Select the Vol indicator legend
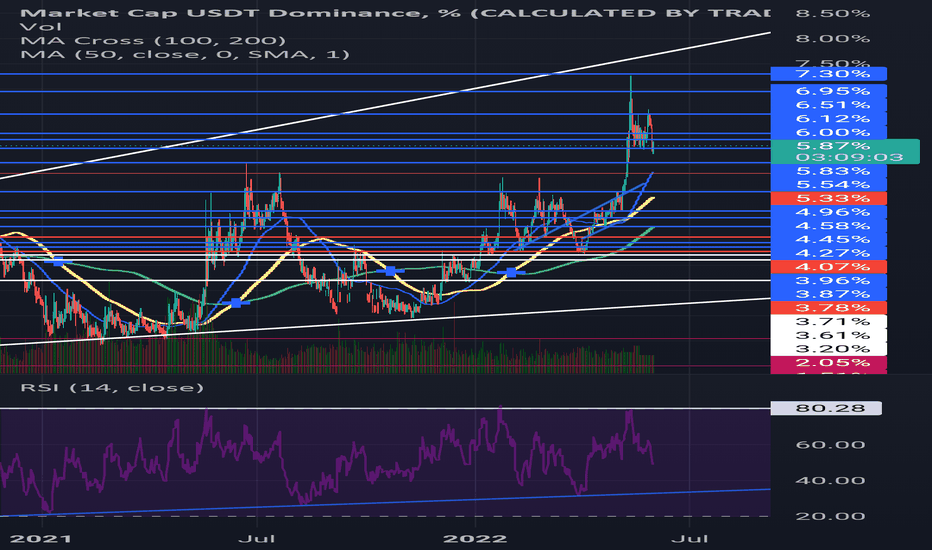 [40, 27]
